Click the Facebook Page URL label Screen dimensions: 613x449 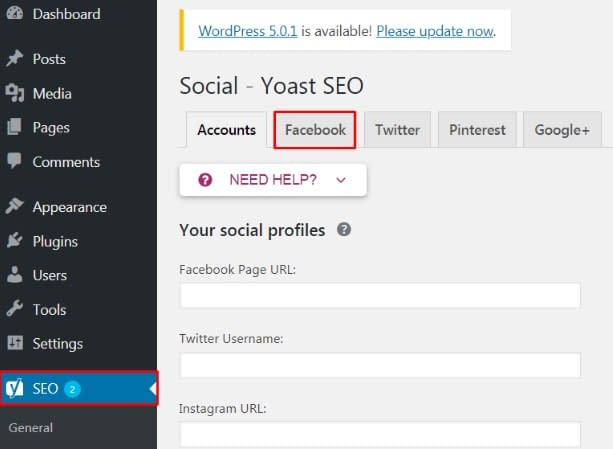[237, 270]
